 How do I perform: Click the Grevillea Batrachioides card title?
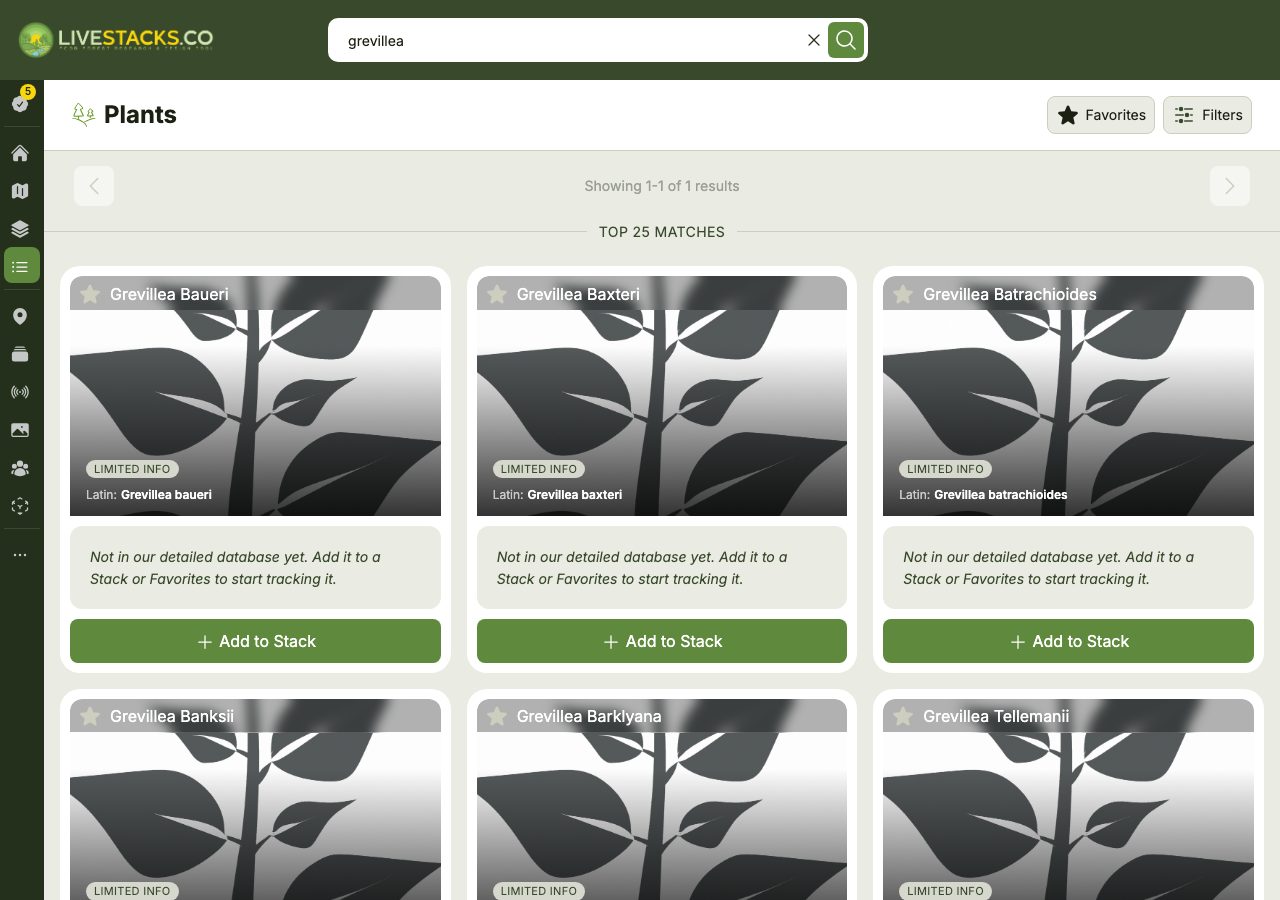[x=1010, y=294]
